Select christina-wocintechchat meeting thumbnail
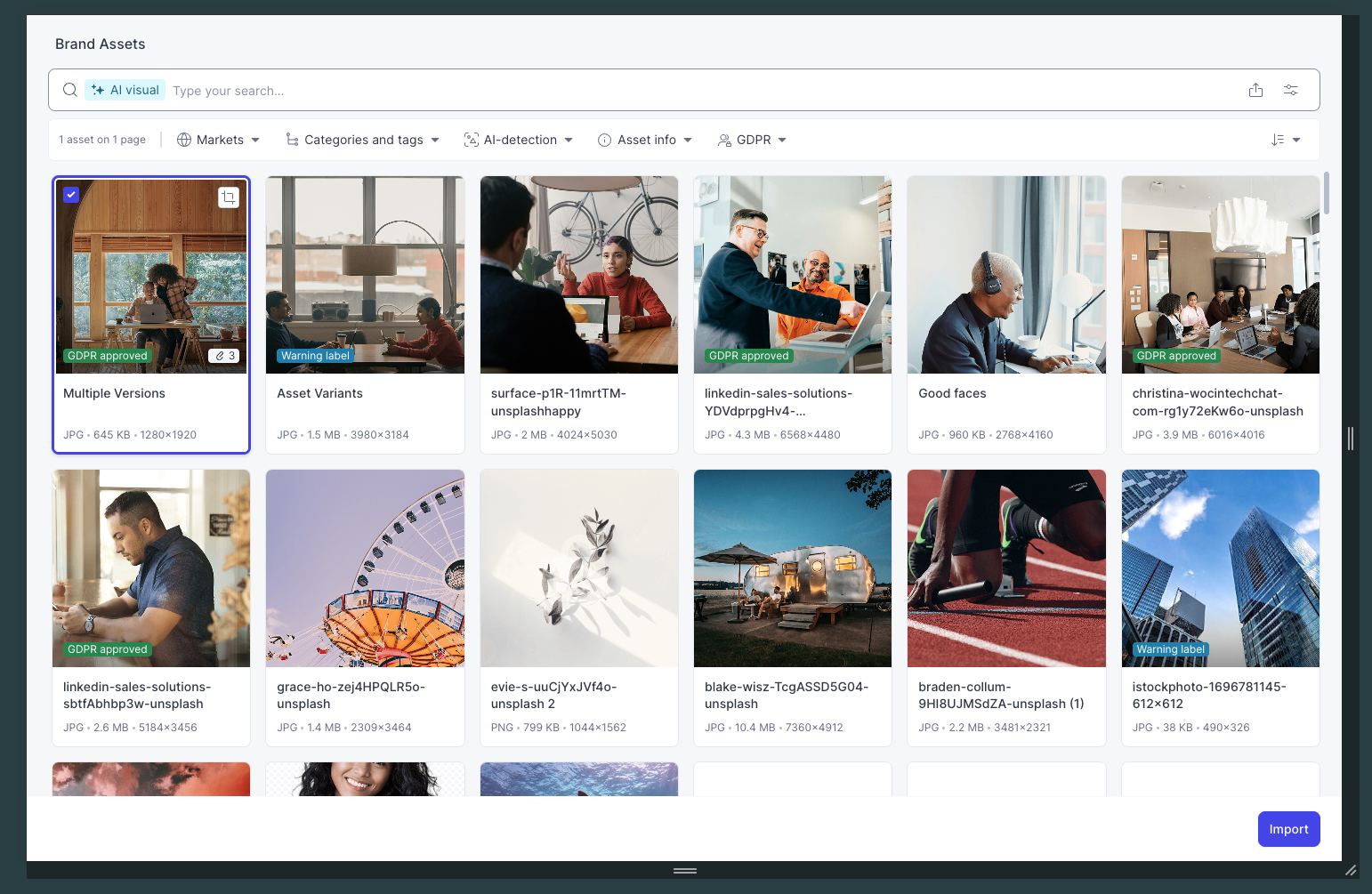This screenshot has height=894, width=1372. pos(1221,275)
